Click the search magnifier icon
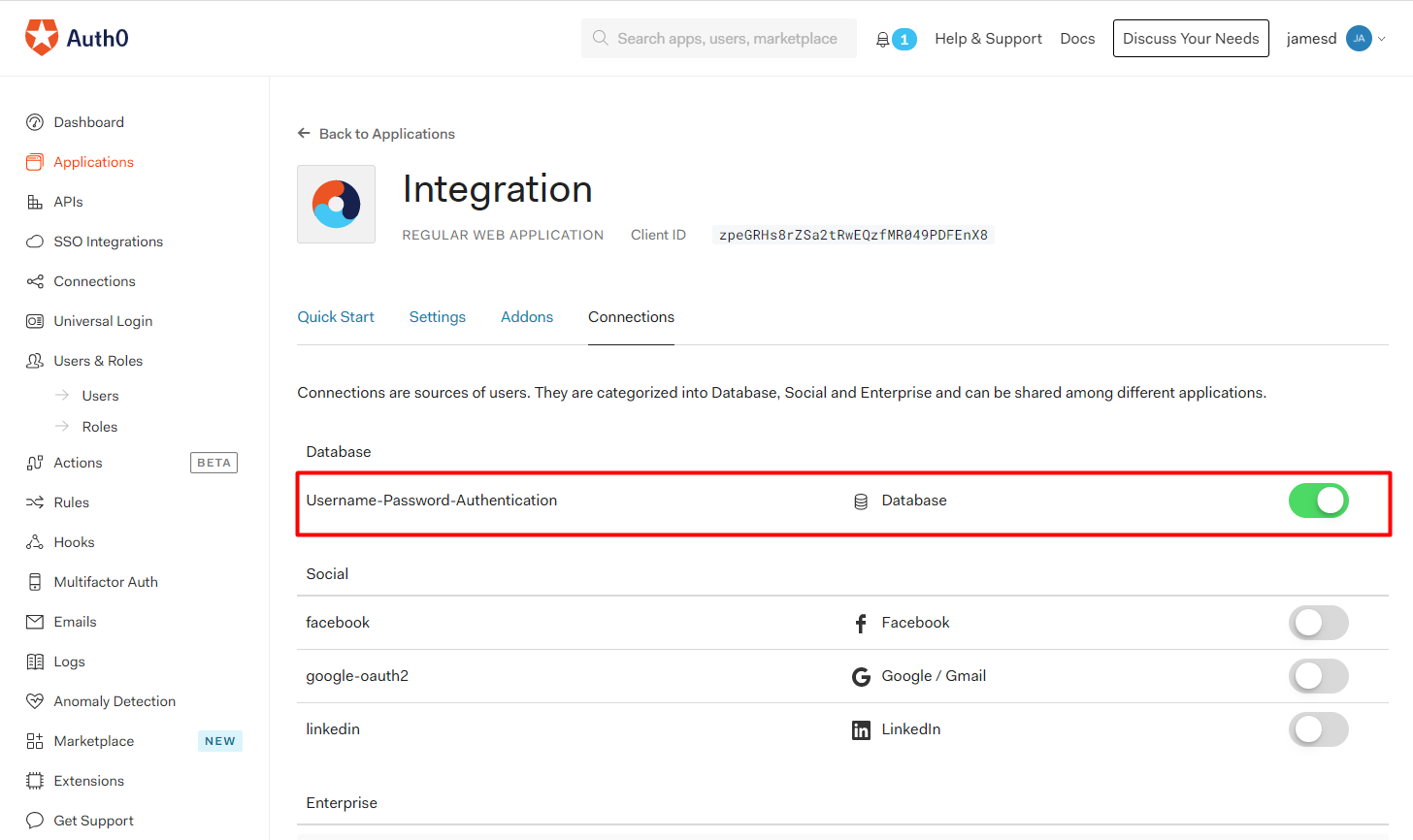The width and height of the screenshot is (1413, 840). pyautogui.click(x=601, y=38)
